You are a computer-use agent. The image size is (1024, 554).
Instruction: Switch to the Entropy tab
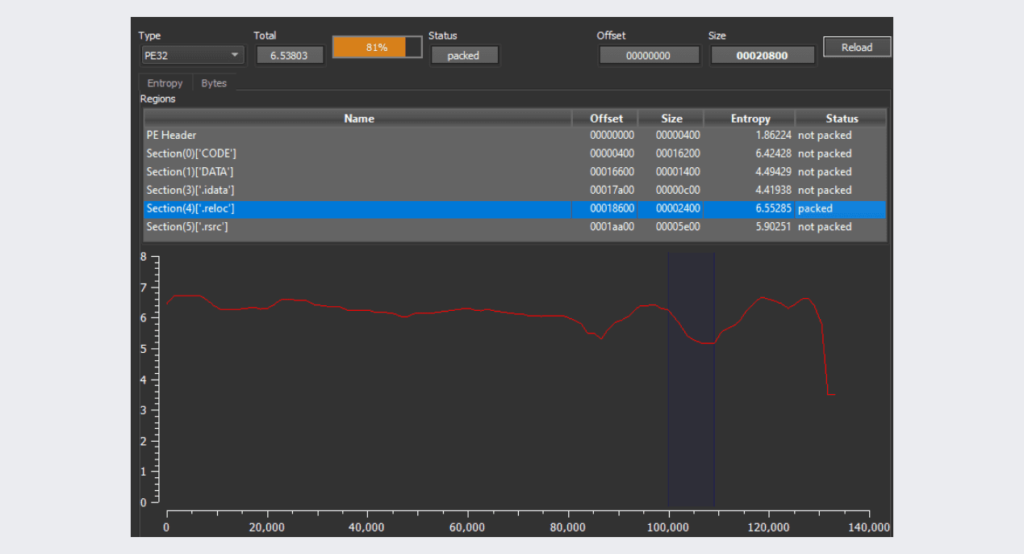165,83
